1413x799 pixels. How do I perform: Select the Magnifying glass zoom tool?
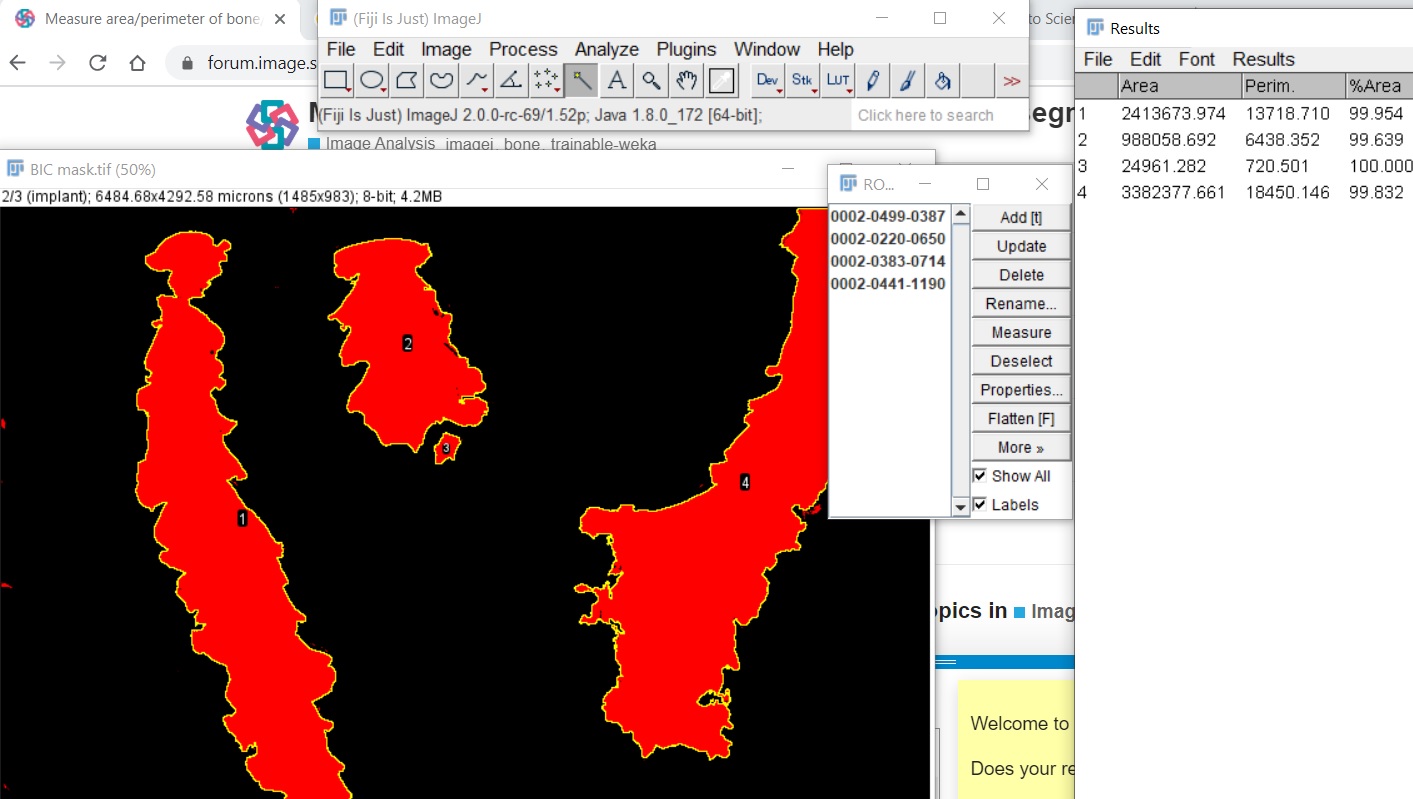[651, 80]
